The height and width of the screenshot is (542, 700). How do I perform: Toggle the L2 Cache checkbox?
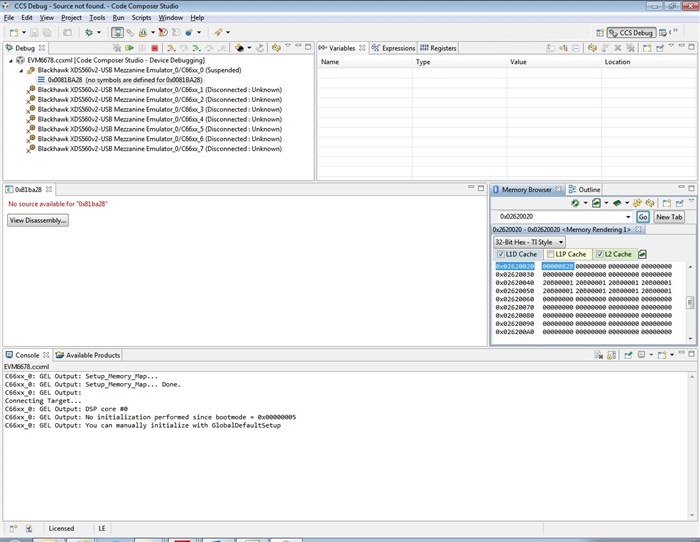tap(600, 254)
